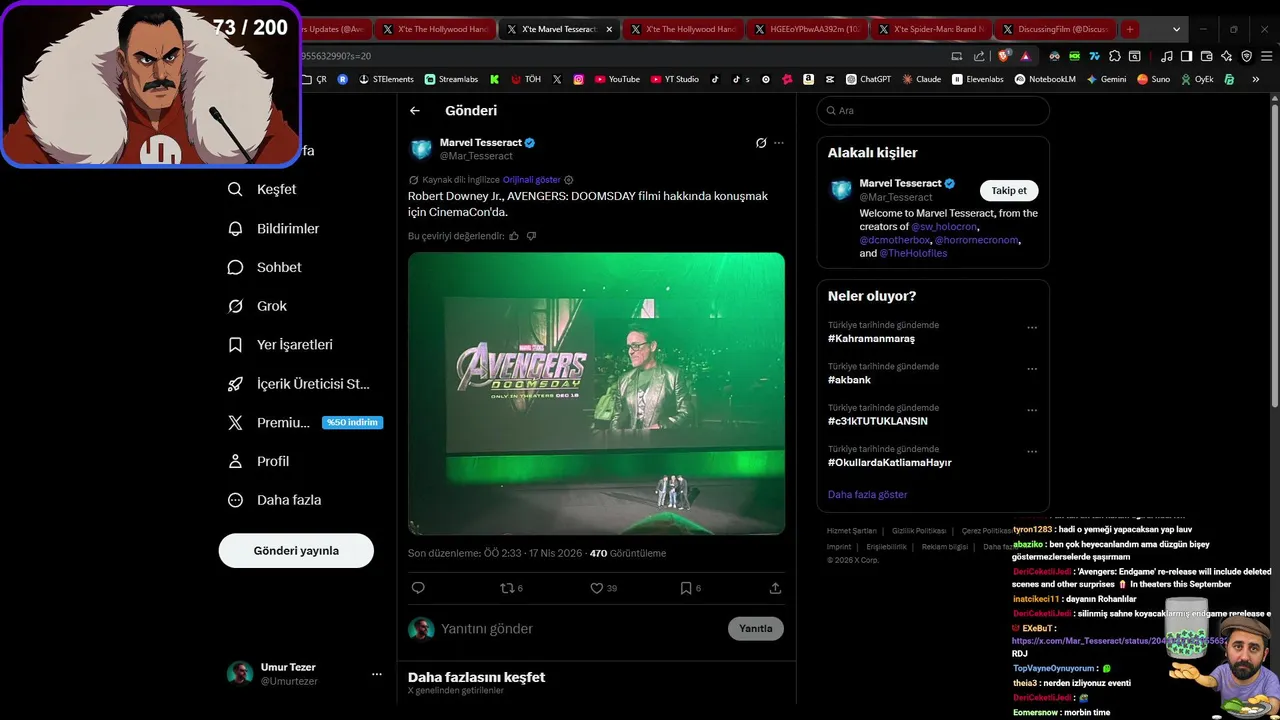Repost the Avengers Doomsday post
The image size is (1280, 720).
507,588
